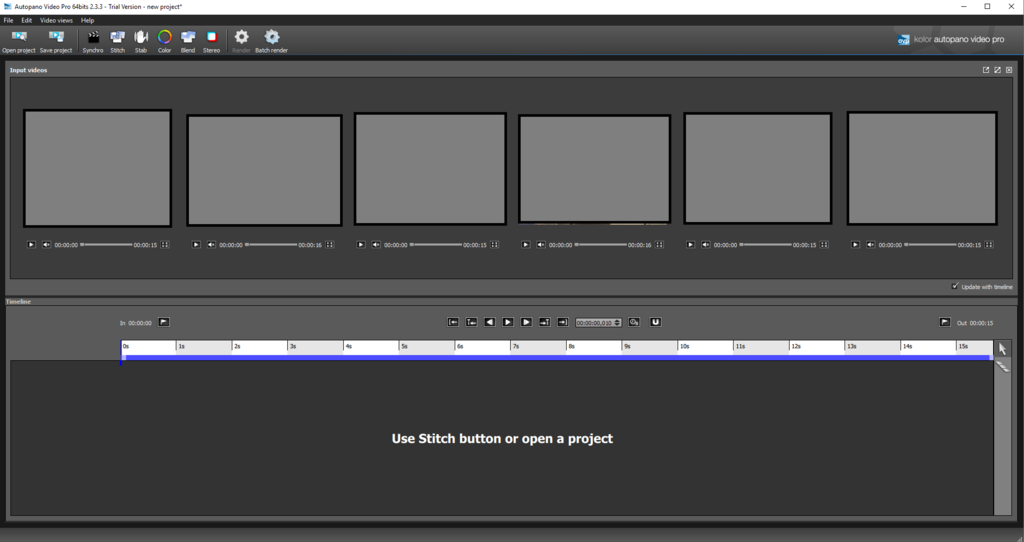The image size is (1024, 542).
Task: Jump to the timeline end
Action: point(563,322)
